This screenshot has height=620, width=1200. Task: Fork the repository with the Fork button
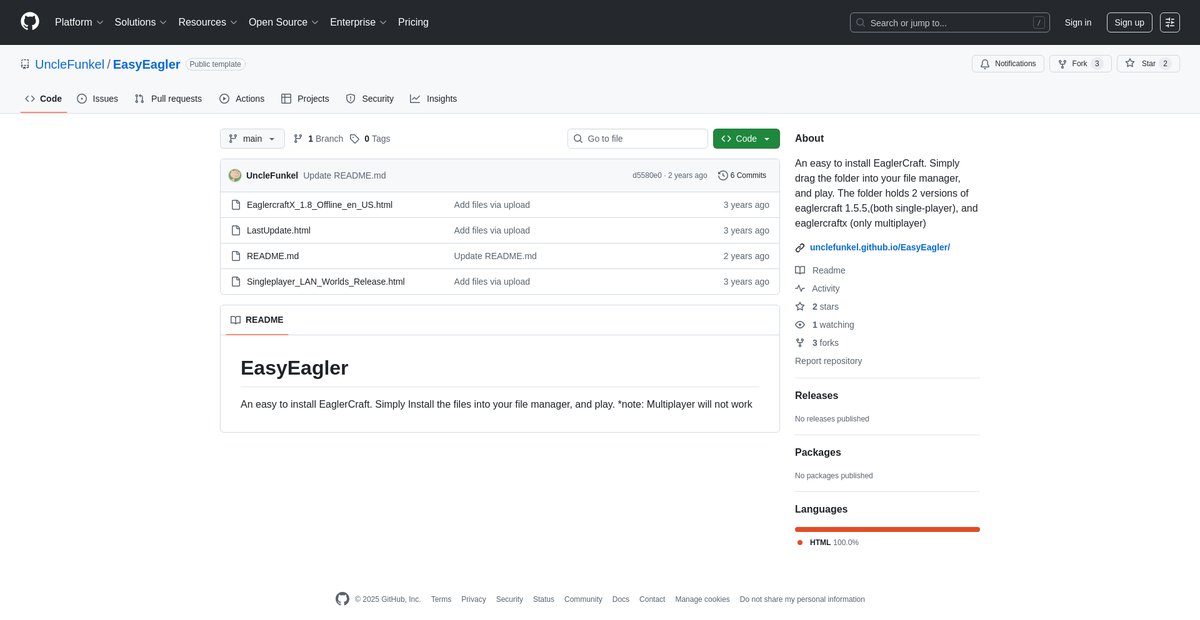pos(1079,63)
